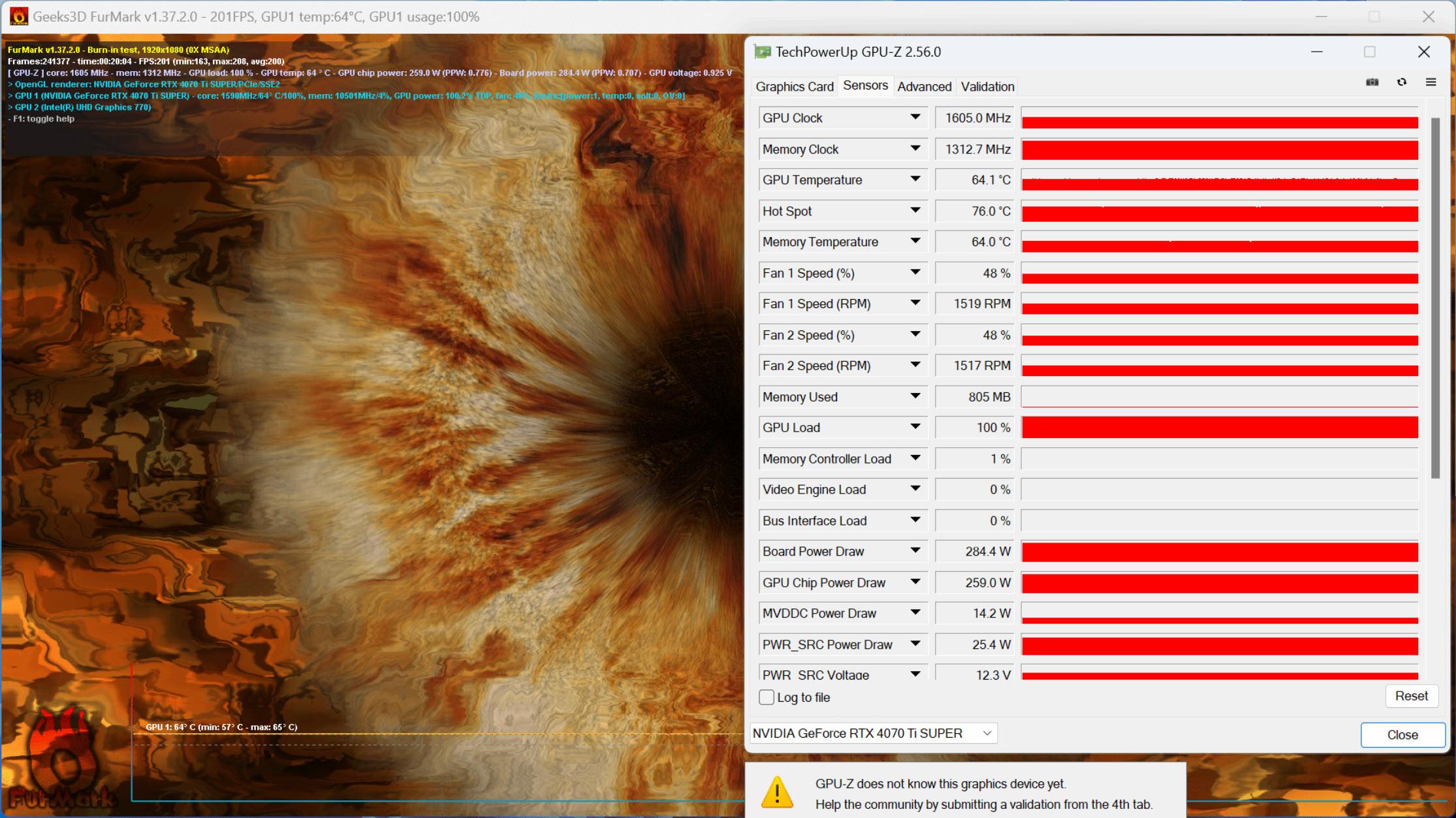1456x818 pixels.
Task: Expand the Memory Clock dropdown arrow
Action: (916, 148)
